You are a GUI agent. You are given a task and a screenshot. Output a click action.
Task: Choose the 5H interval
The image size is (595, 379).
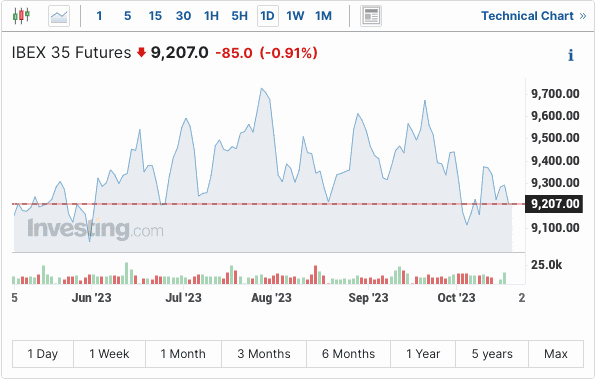[239, 16]
